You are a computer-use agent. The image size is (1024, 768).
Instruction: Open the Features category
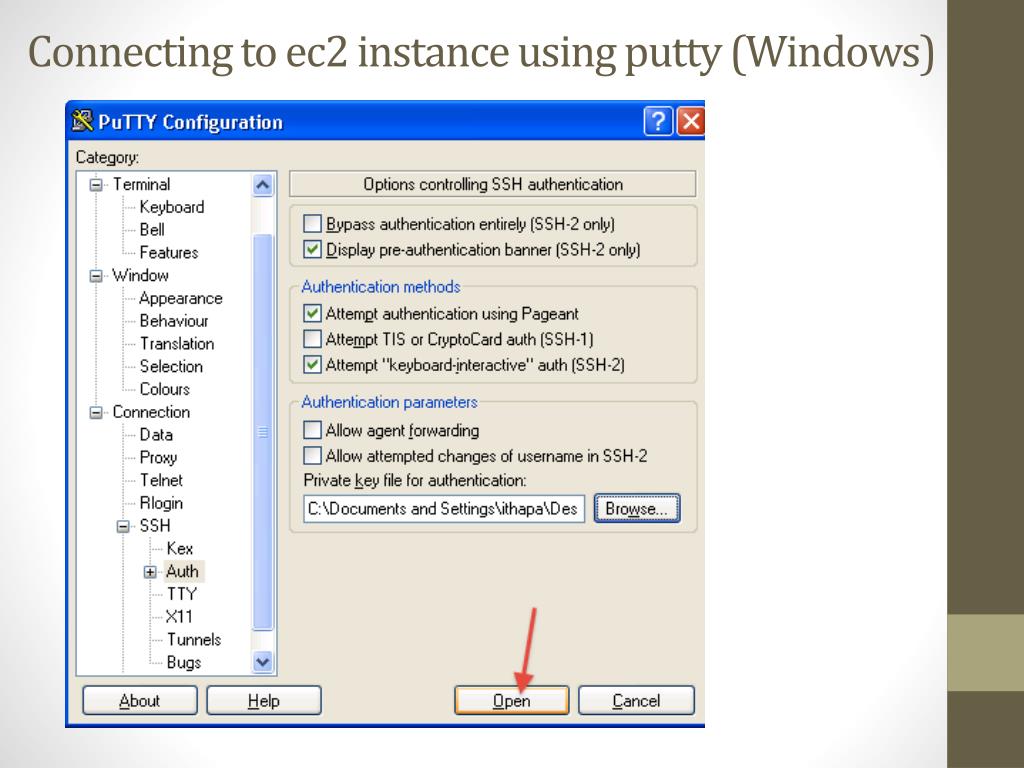coord(168,253)
